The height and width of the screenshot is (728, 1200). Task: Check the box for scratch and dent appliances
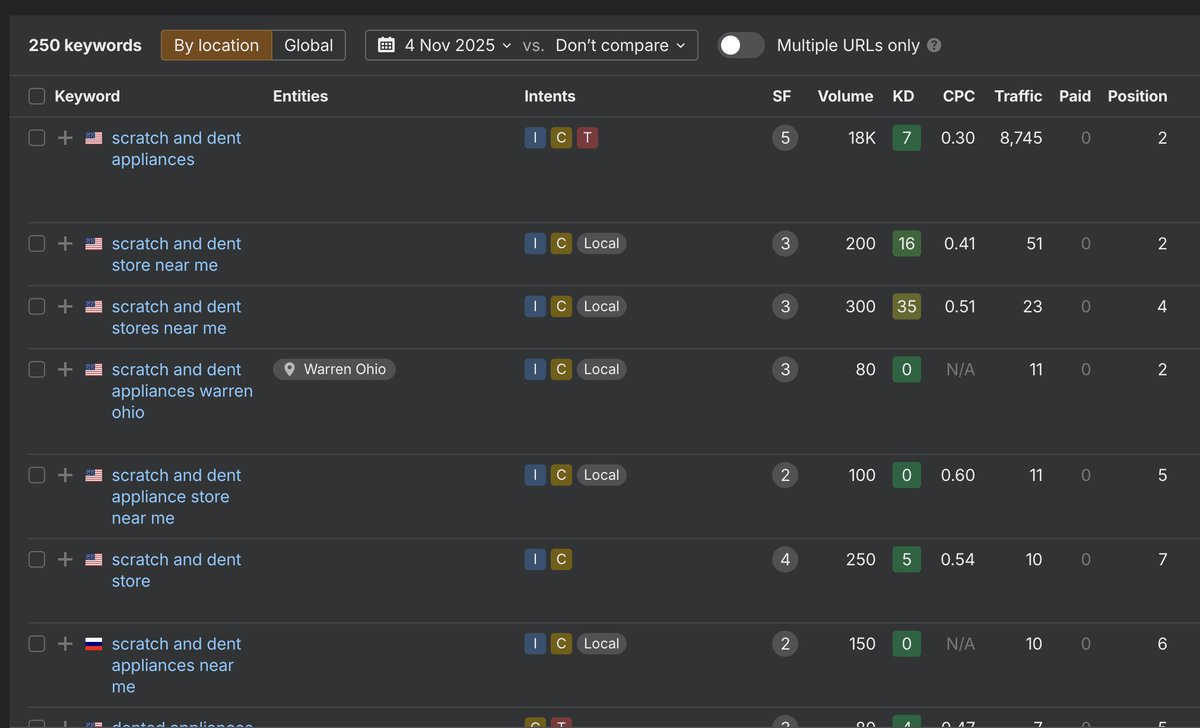(x=37, y=138)
